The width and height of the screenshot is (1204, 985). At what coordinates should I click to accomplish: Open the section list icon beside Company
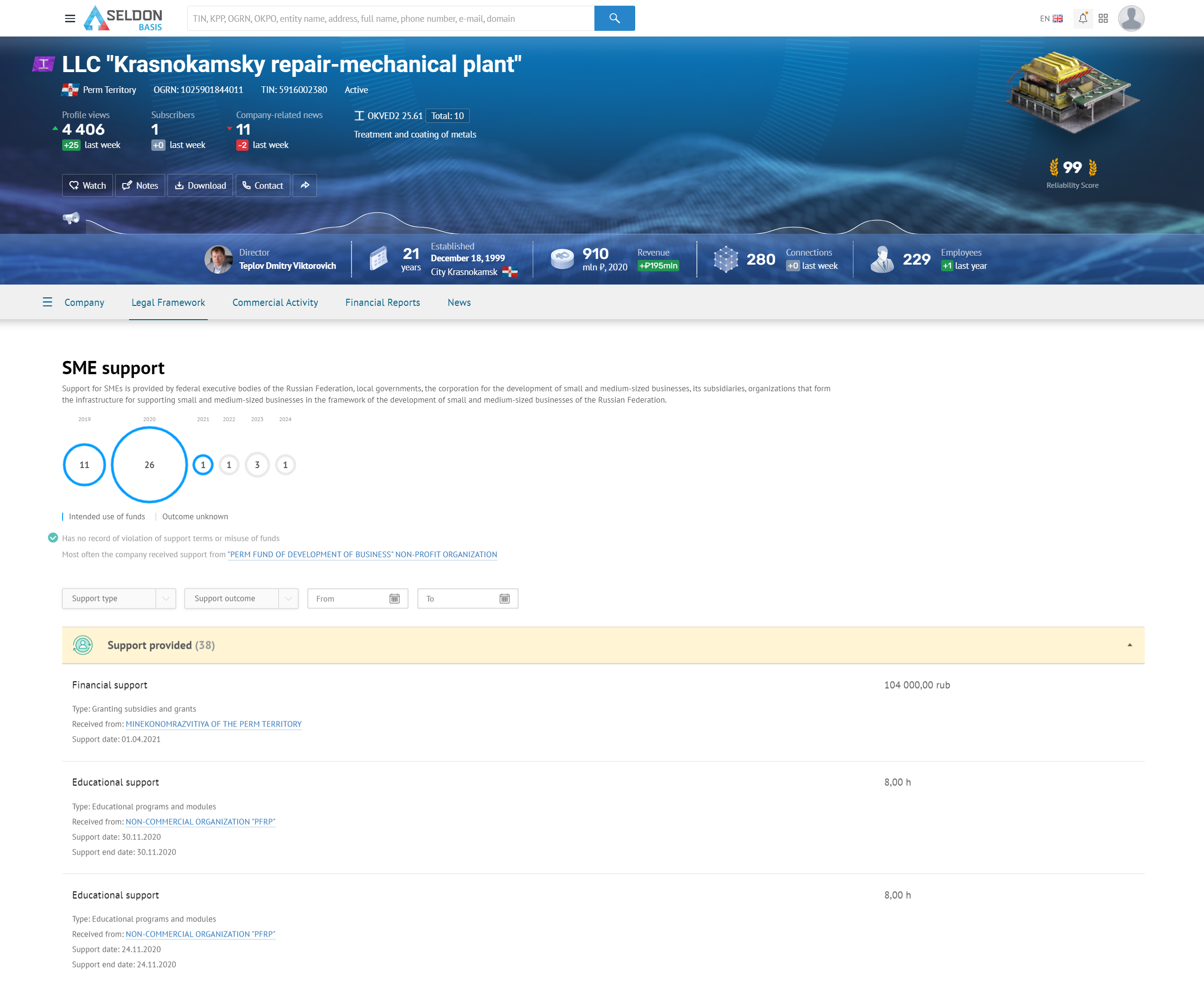(48, 303)
